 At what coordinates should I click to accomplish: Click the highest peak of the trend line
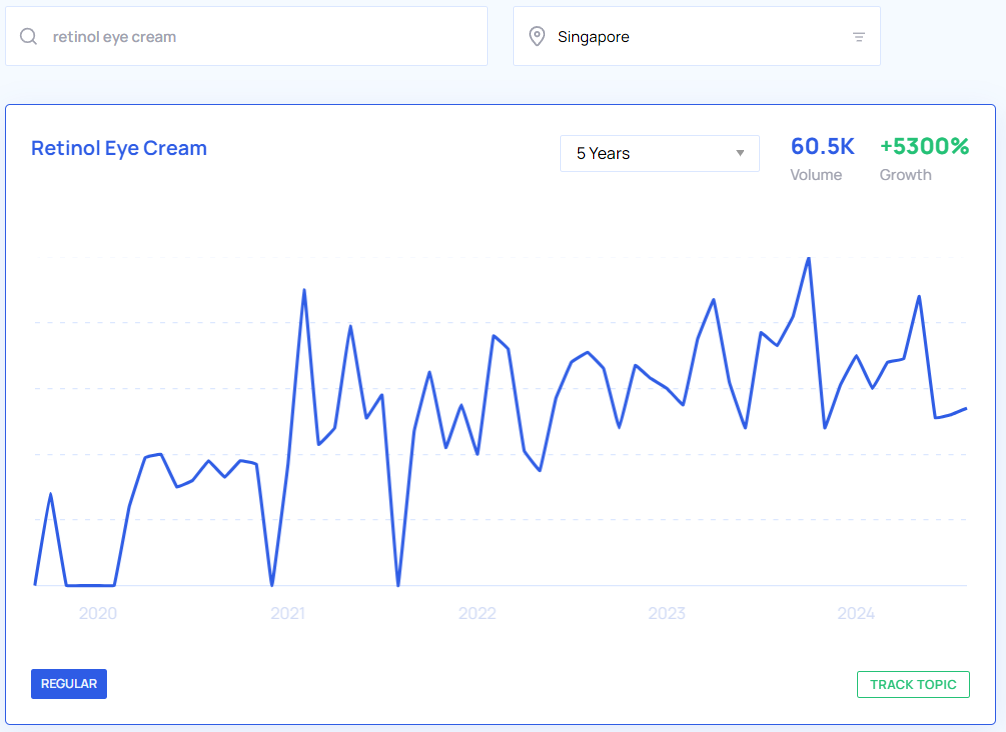click(808, 259)
